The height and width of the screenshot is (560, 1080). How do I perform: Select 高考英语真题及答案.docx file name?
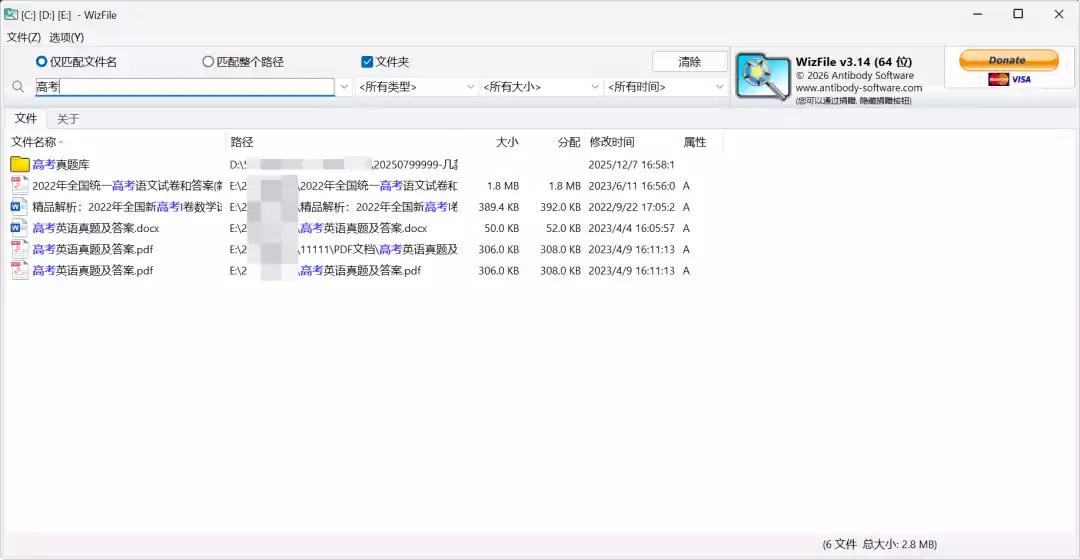click(x=96, y=229)
